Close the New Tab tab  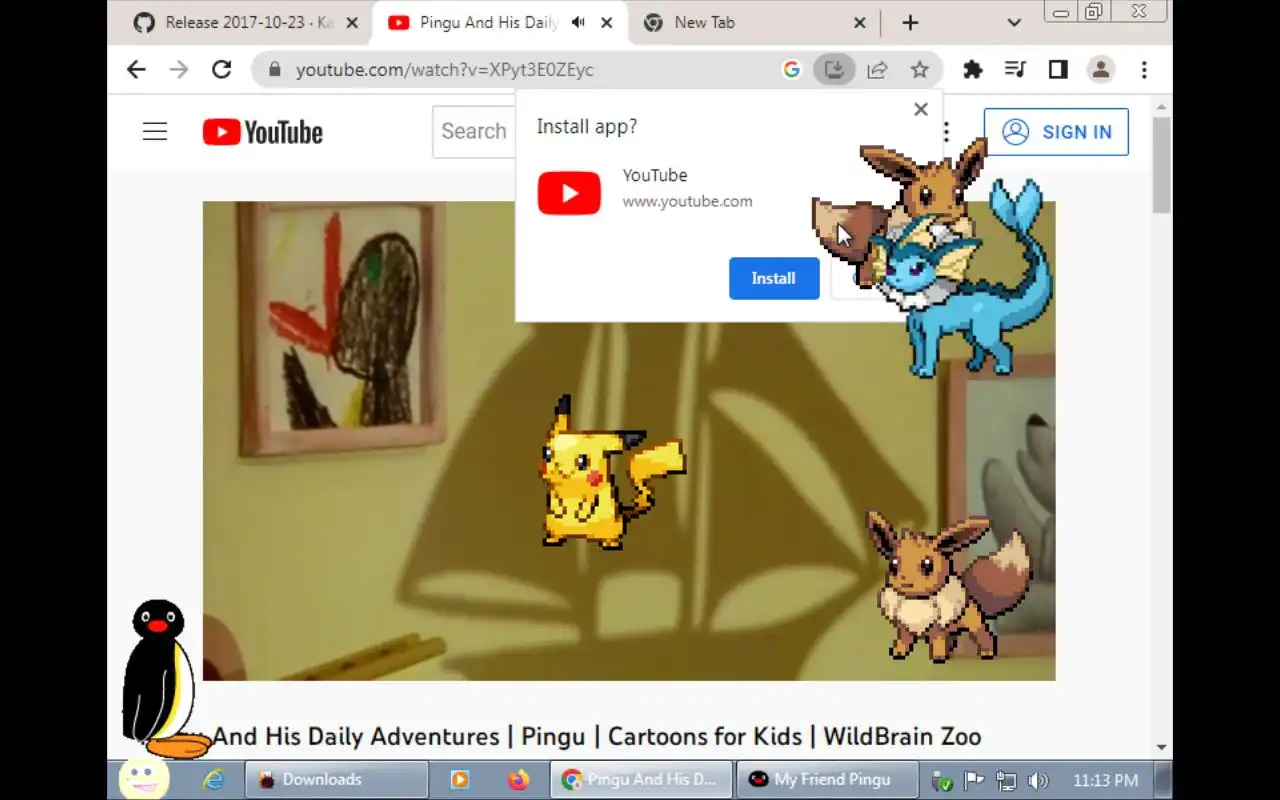860,23
